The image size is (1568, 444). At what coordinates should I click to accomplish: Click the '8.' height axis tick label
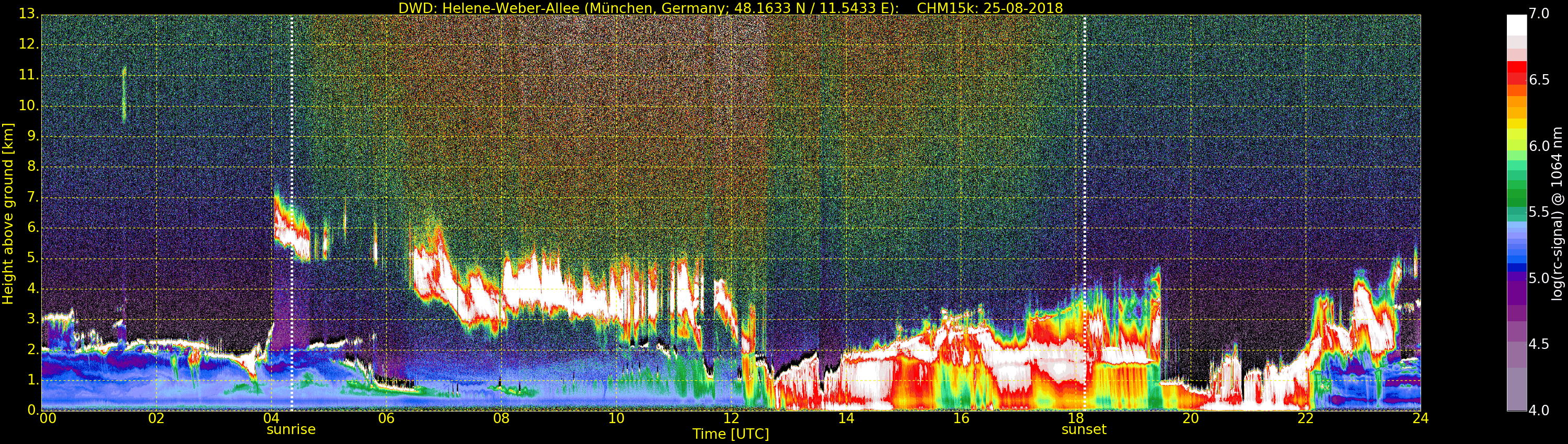[32, 166]
